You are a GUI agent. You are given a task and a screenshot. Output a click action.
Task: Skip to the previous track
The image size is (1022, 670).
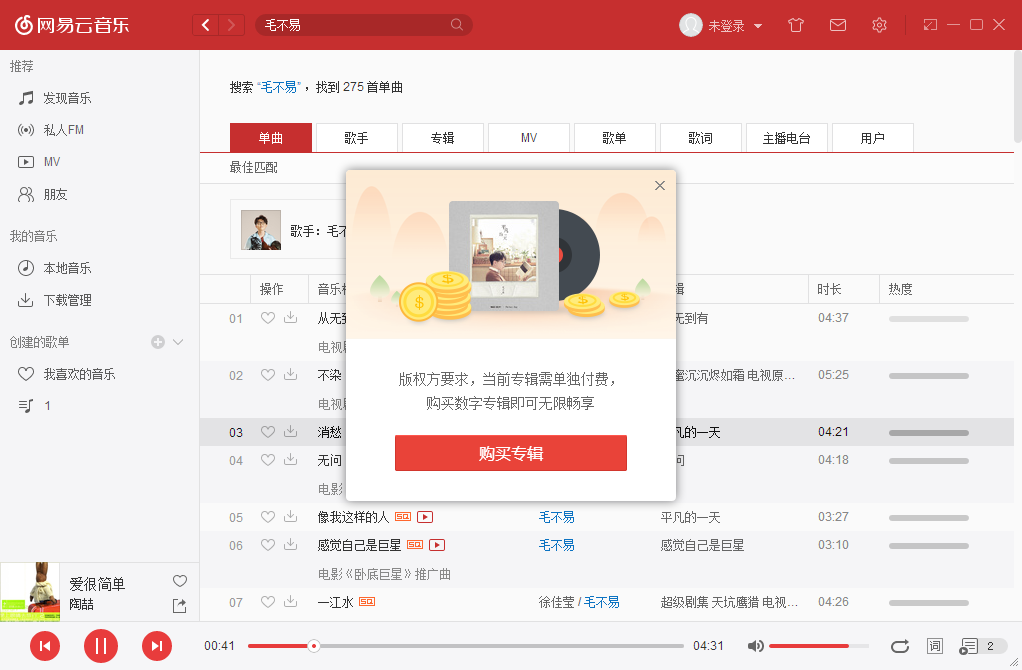click(45, 646)
